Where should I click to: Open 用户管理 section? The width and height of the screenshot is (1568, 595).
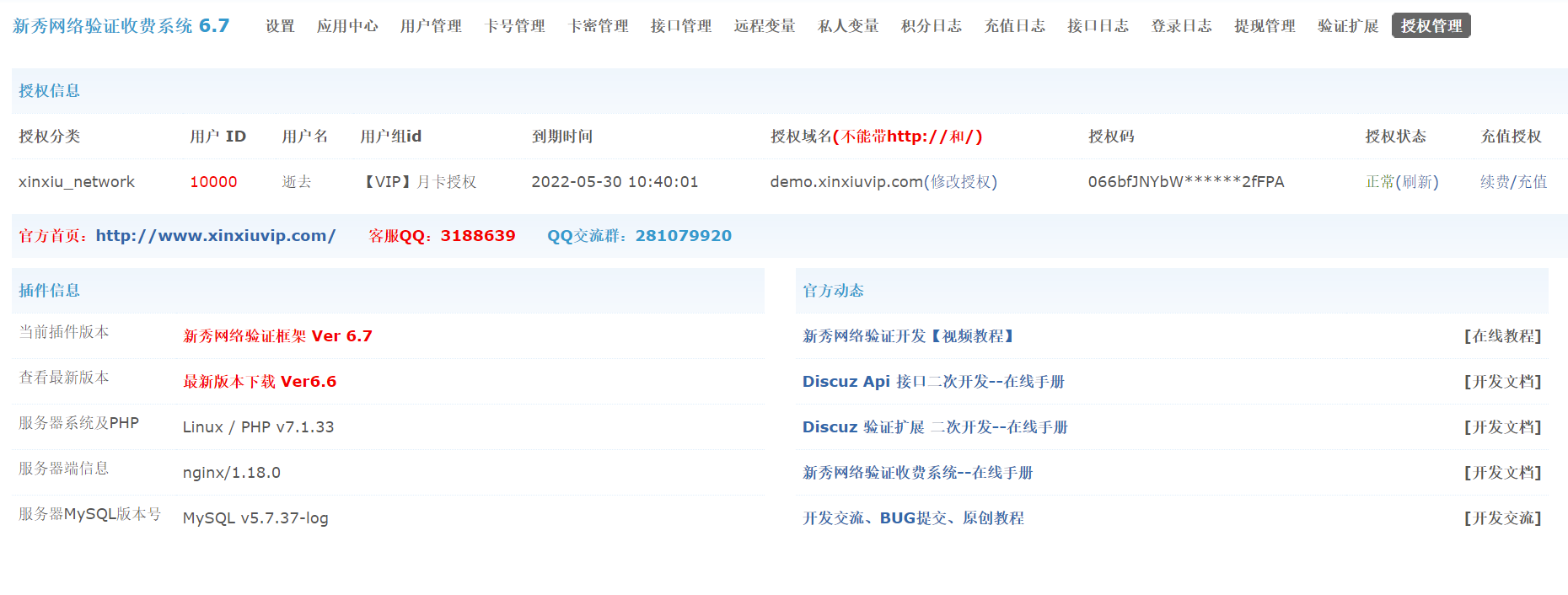pos(431,26)
